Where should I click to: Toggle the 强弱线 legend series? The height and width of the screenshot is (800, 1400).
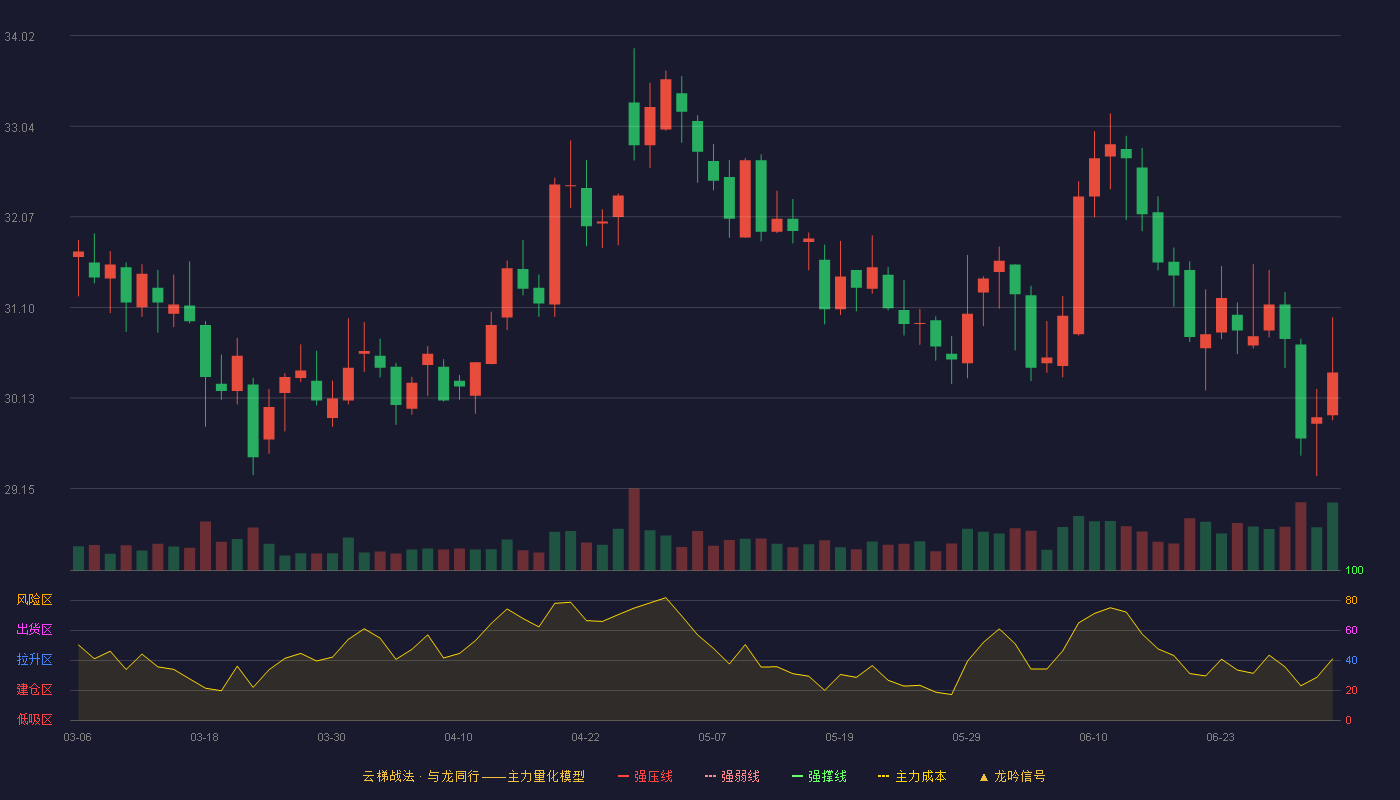(732, 776)
